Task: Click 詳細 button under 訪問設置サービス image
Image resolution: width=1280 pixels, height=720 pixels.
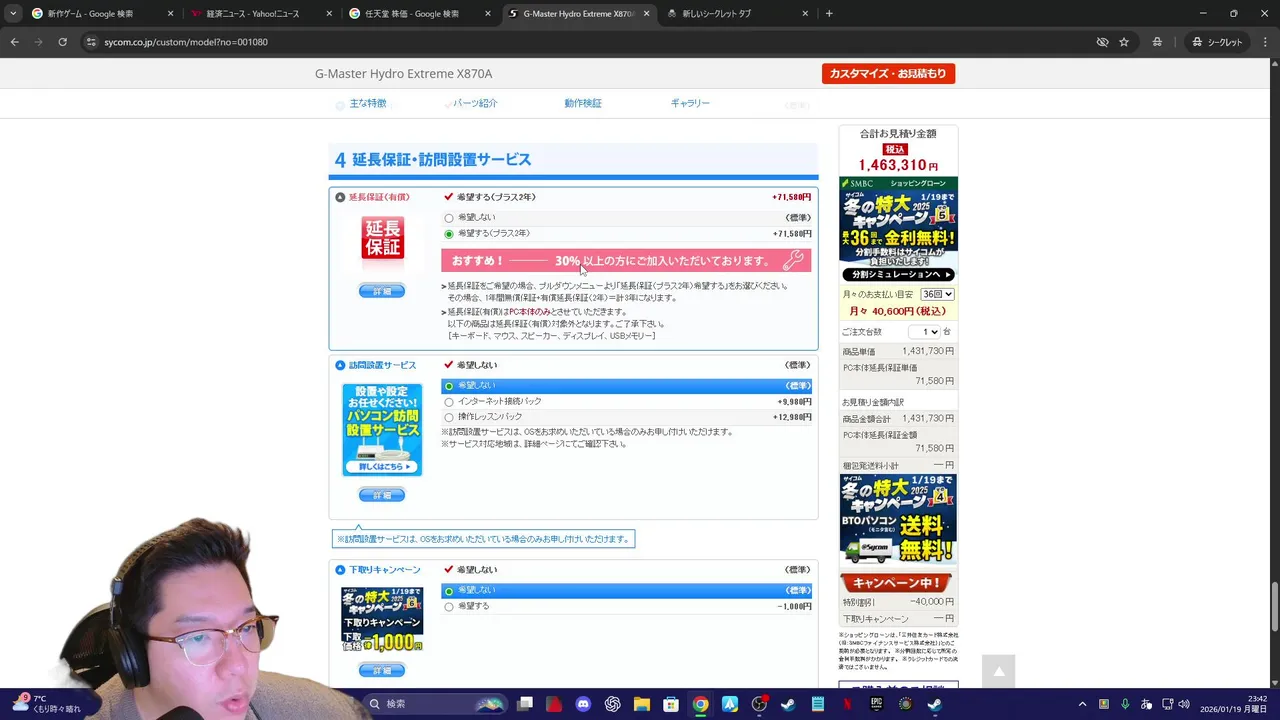Action: tap(382, 495)
